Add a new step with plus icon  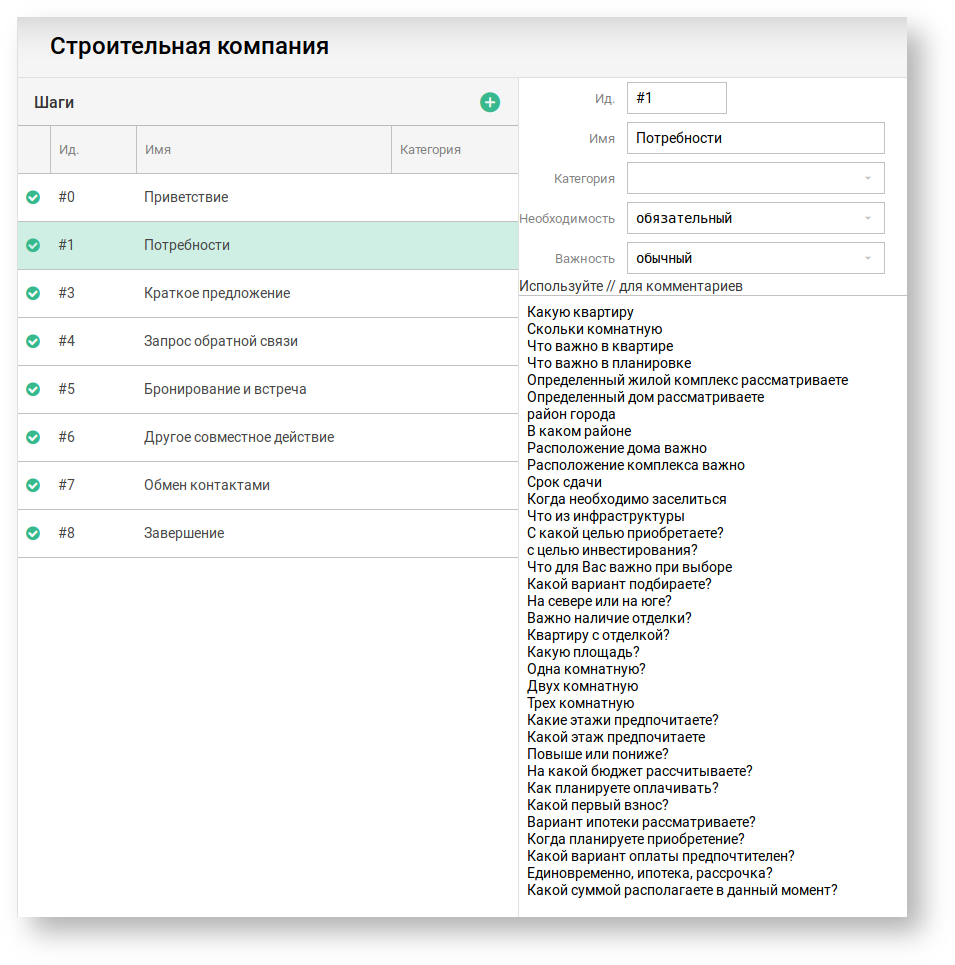click(490, 102)
